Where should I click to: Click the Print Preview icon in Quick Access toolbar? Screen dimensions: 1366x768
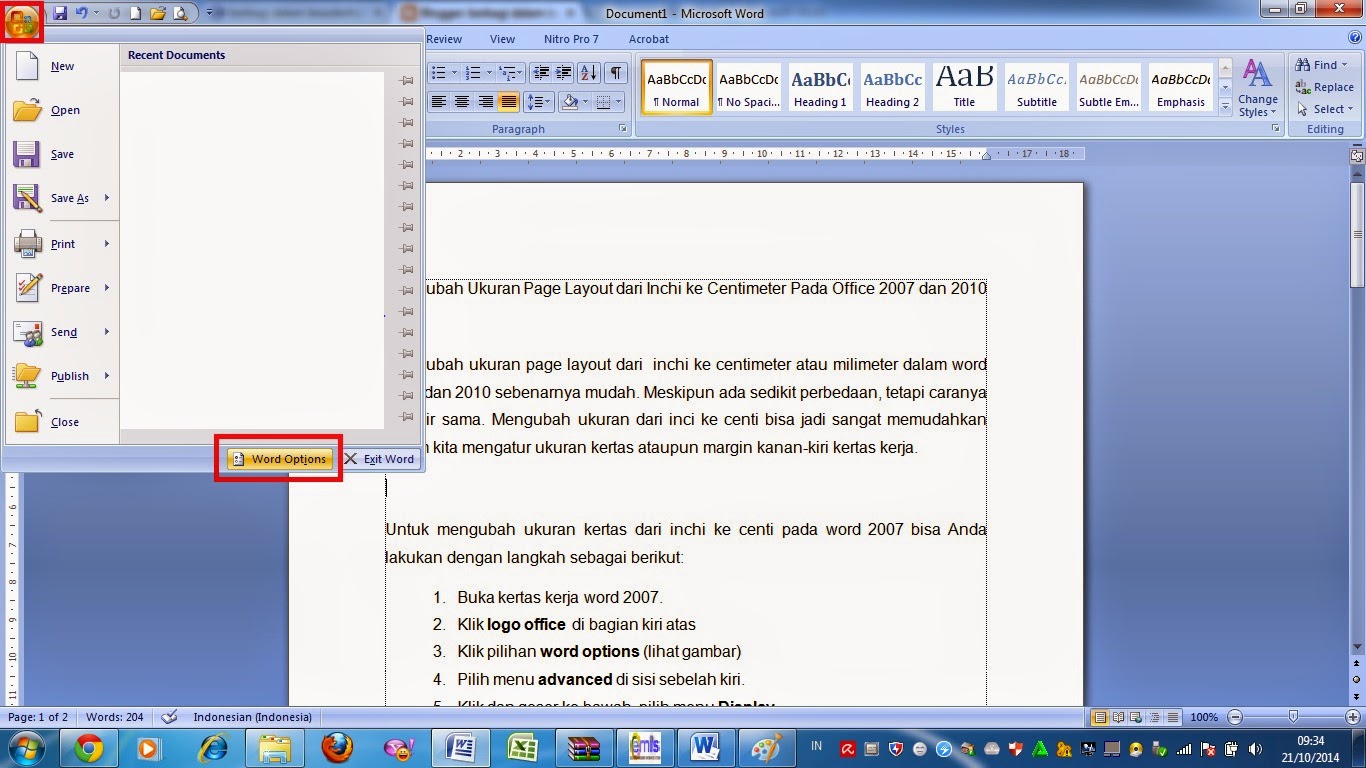(x=180, y=13)
